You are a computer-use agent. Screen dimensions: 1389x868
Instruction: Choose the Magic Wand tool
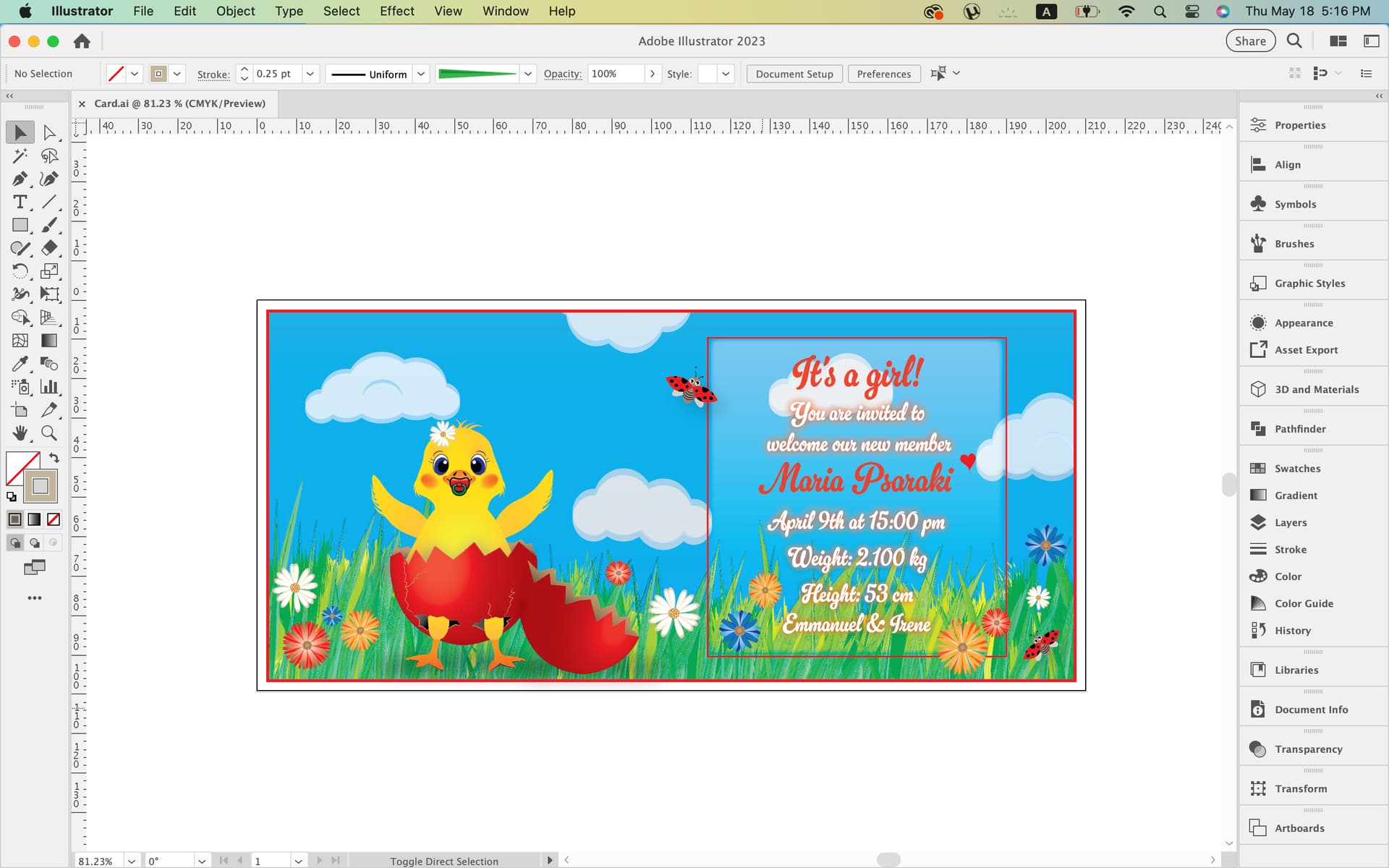(x=20, y=156)
